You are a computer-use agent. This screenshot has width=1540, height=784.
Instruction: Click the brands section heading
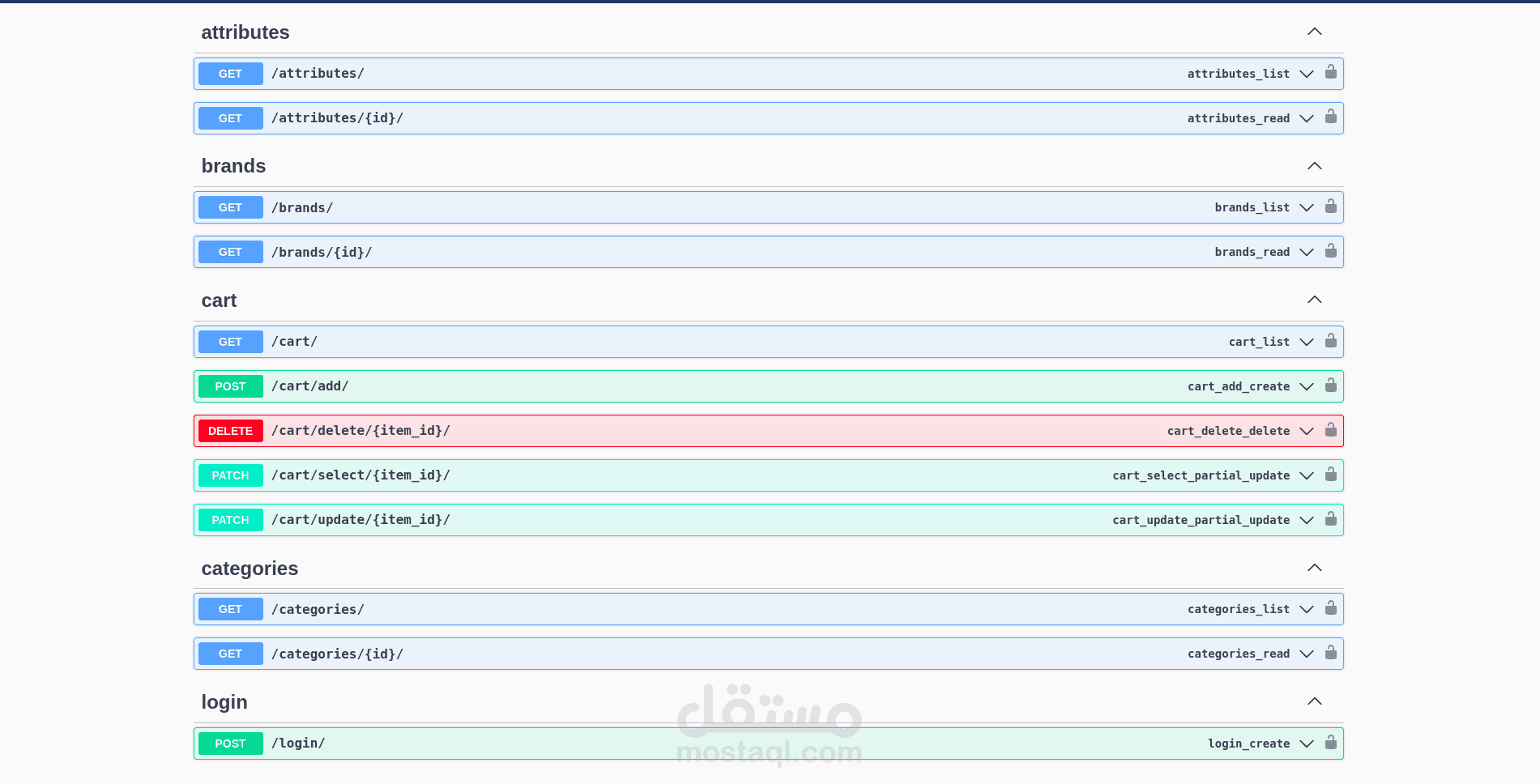tap(233, 166)
